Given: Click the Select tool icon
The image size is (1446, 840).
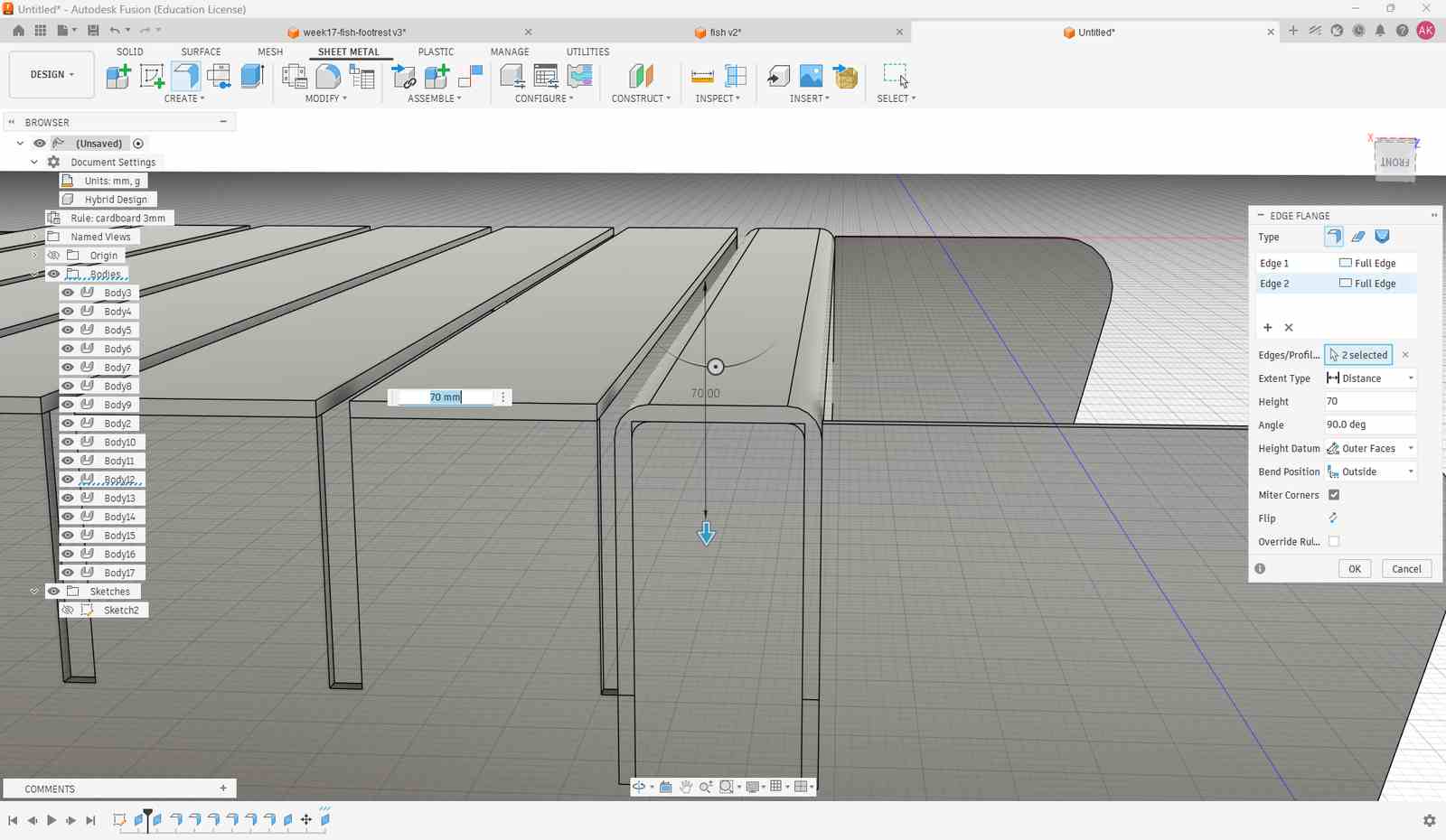Looking at the screenshot, I should [x=896, y=76].
